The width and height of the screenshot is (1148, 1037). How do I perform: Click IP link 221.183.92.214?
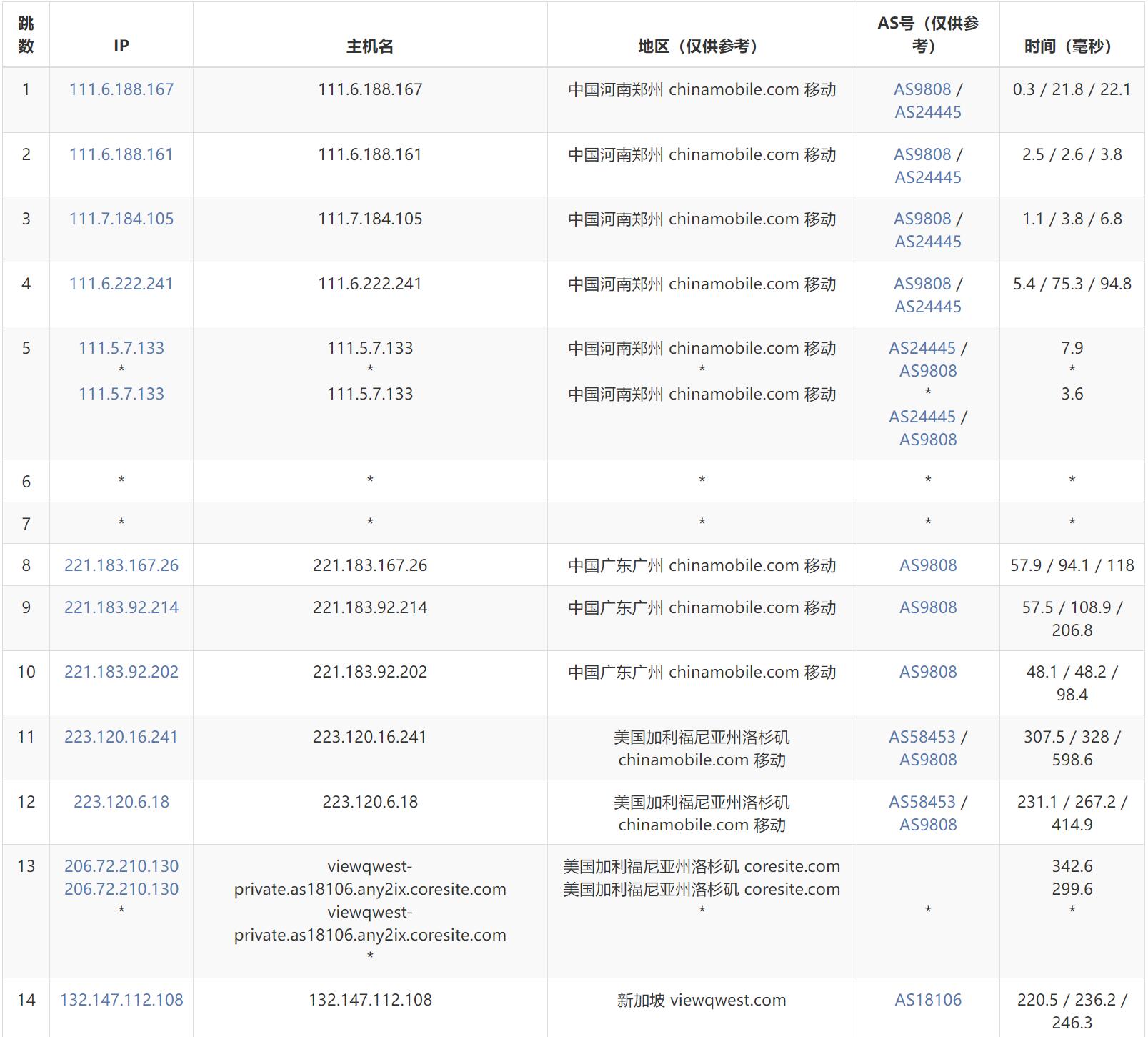pos(121,607)
